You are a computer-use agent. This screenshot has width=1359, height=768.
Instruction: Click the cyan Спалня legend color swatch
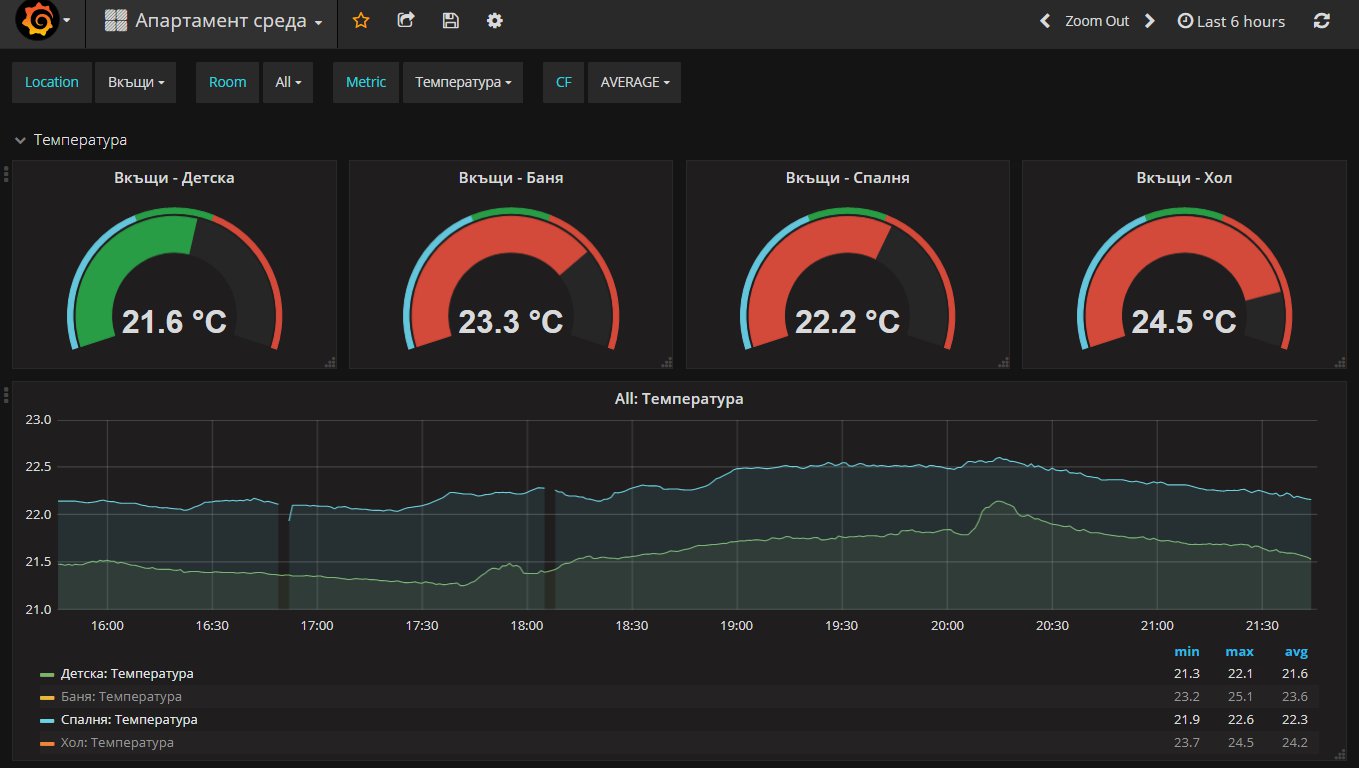47,721
